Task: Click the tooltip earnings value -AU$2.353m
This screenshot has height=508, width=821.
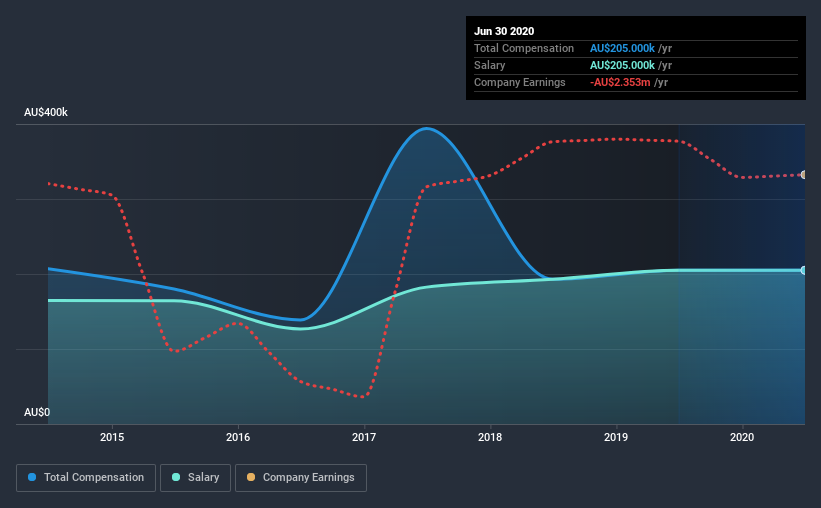Action: tap(620, 82)
